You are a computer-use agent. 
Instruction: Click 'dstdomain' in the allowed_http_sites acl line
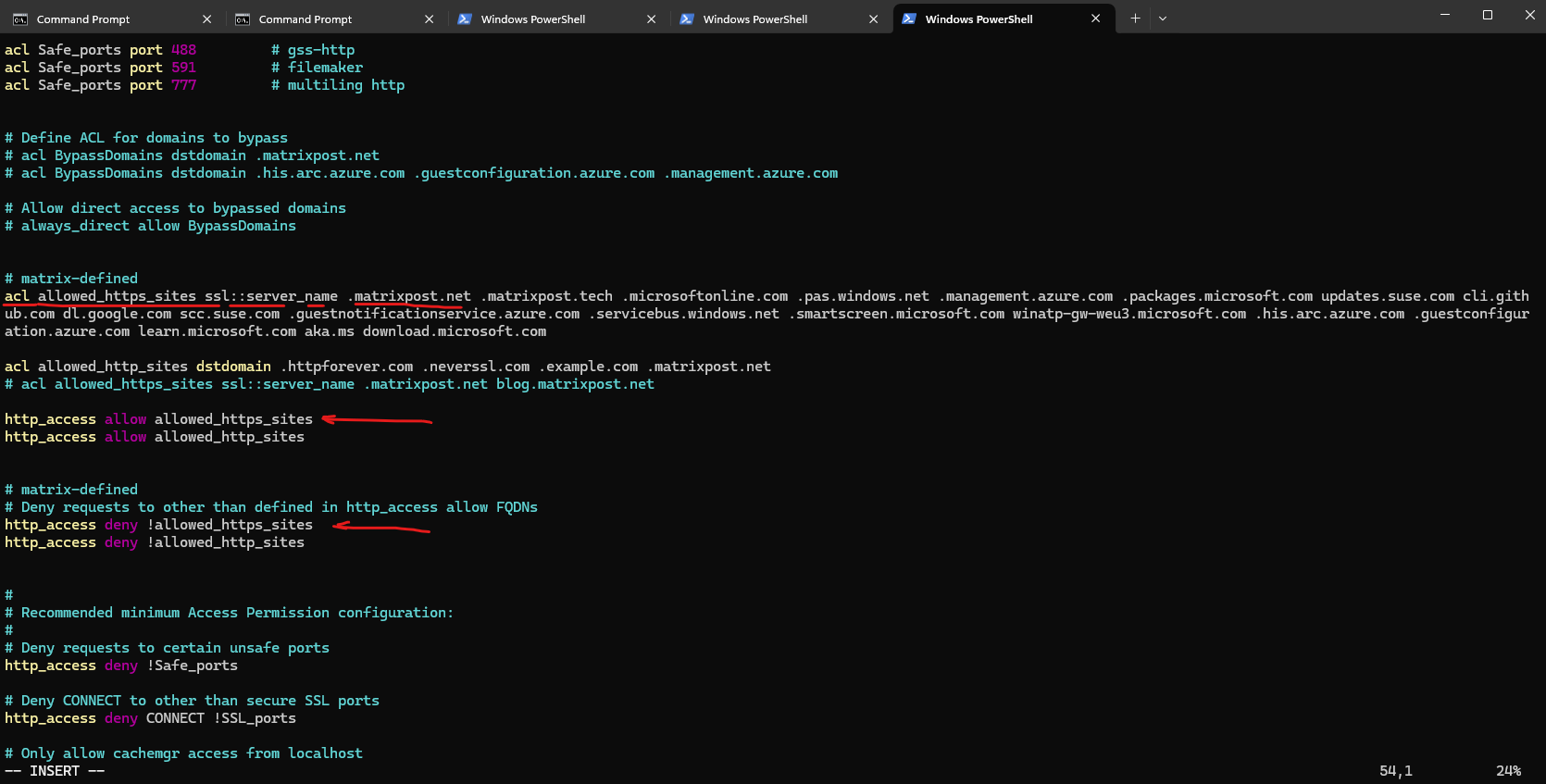pos(233,367)
